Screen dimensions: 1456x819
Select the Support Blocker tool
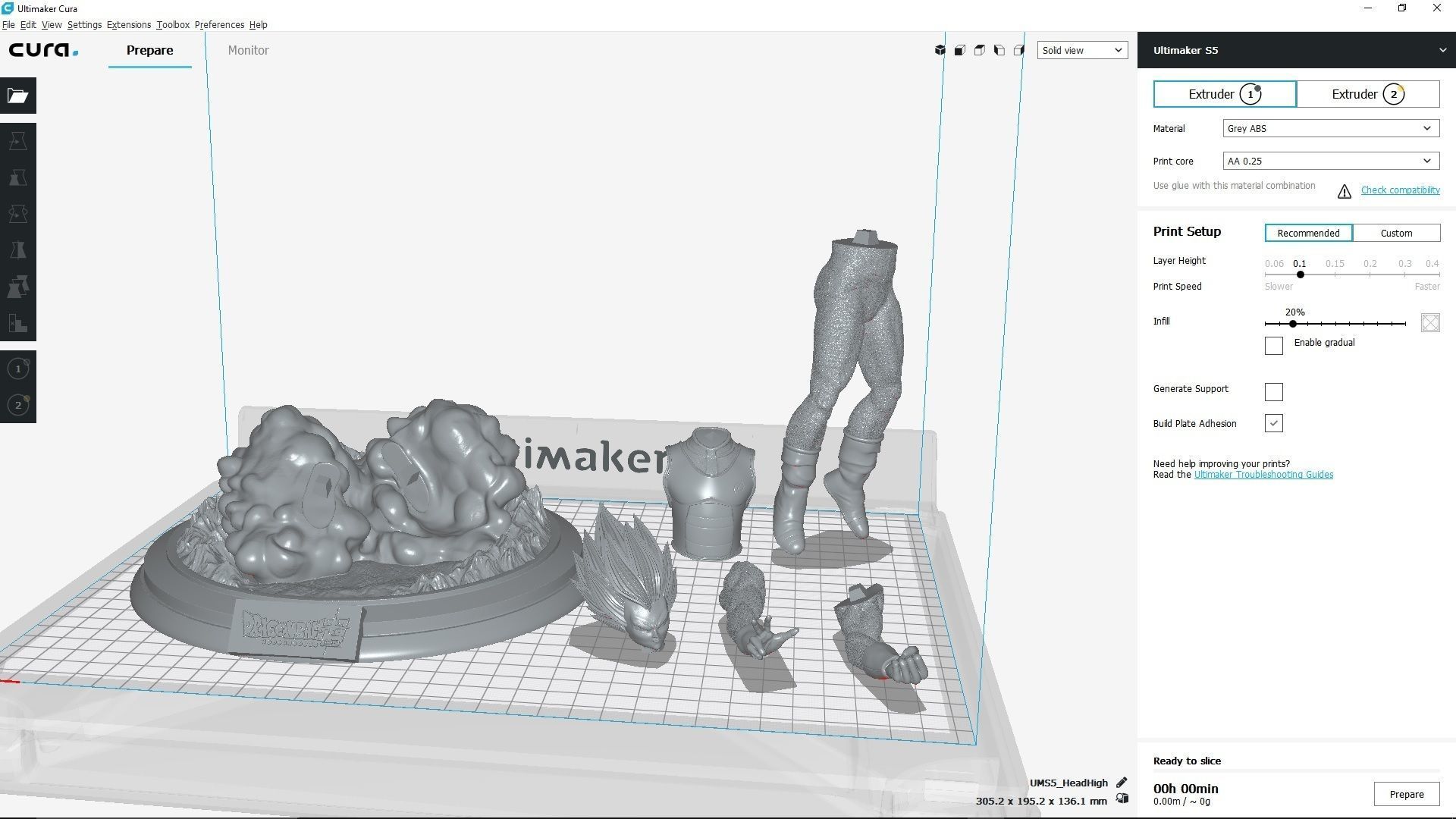[x=18, y=323]
